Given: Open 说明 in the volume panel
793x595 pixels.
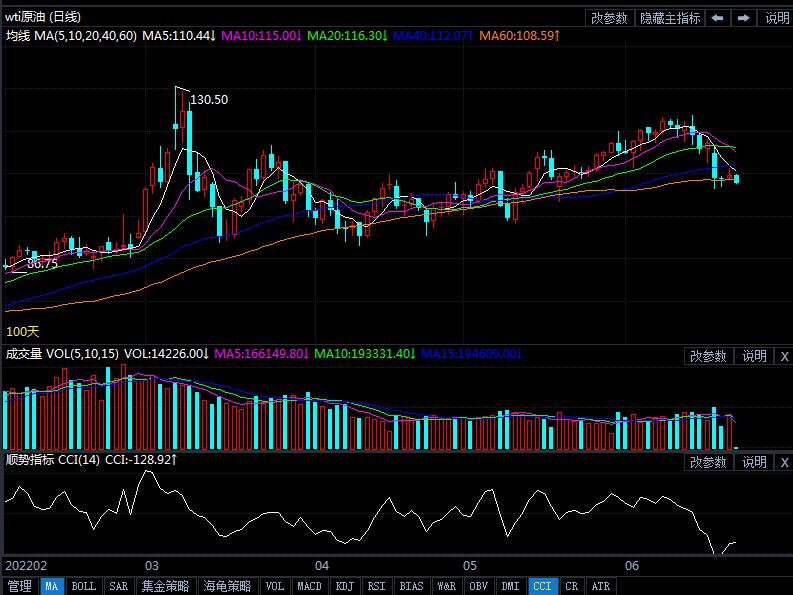Looking at the screenshot, I should (753, 356).
